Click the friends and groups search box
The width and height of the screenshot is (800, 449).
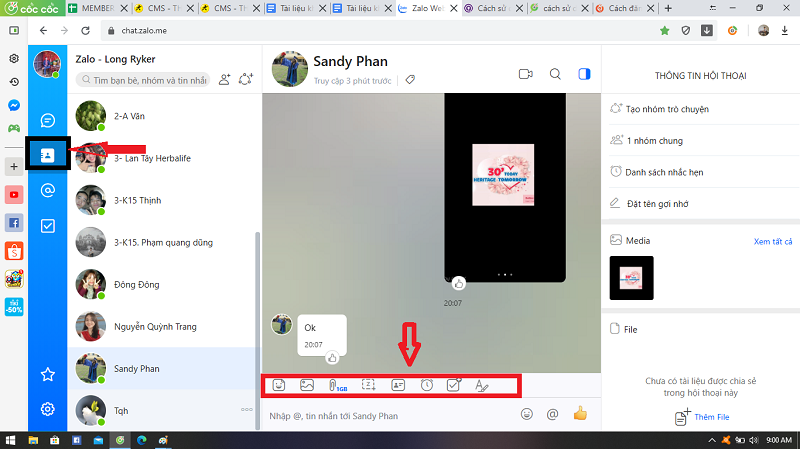pyautogui.click(x=143, y=80)
